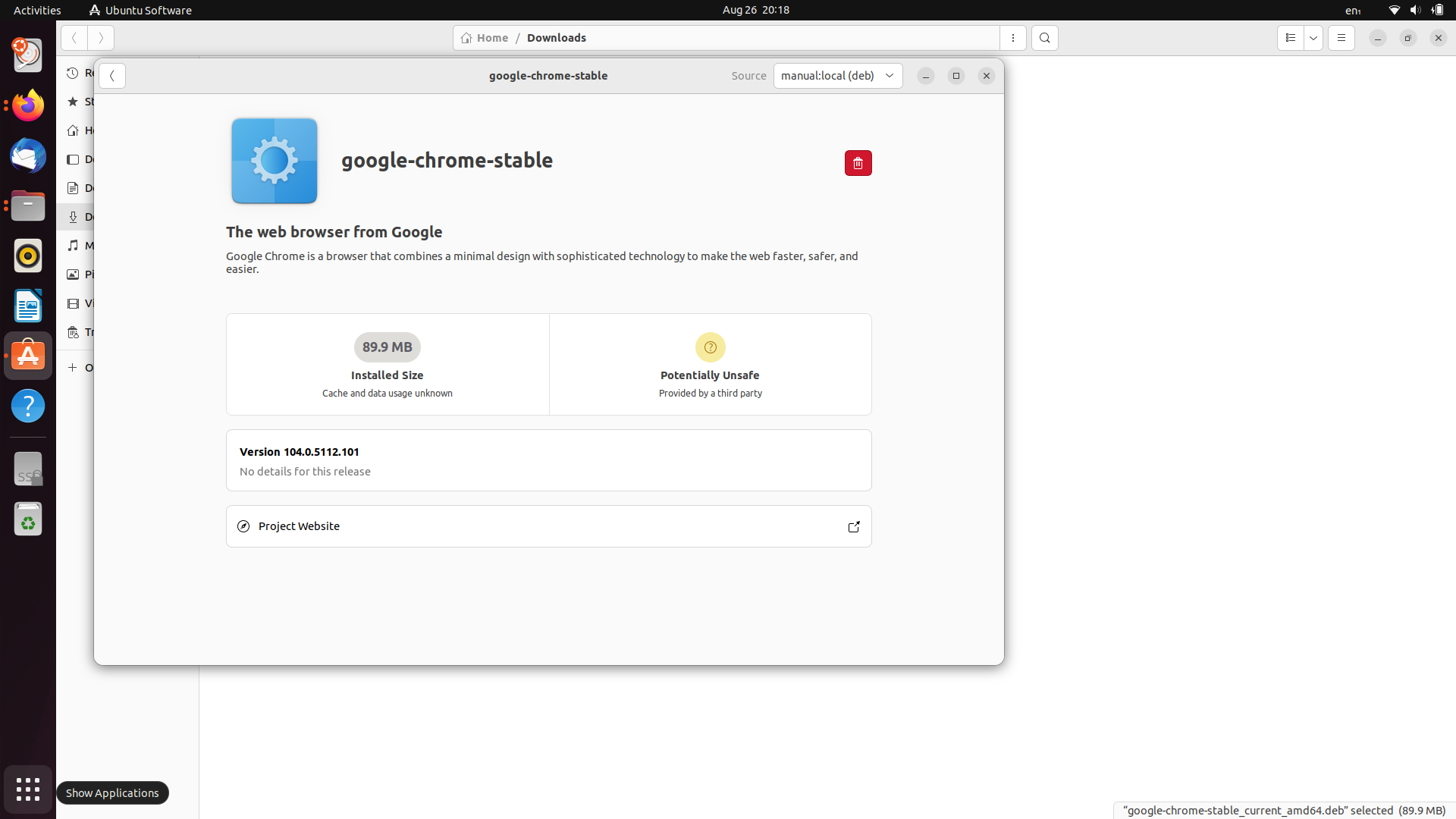Image resolution: width=1456 pixels, height=819 pixels.
Task: Open the SSD drive icon in dock
Action: point(28,469)
